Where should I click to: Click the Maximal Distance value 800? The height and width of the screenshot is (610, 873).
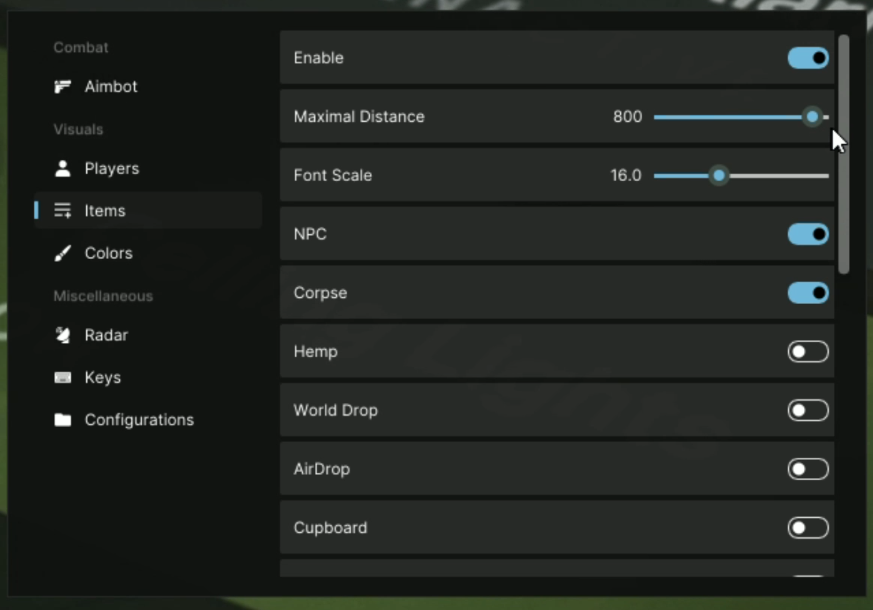pyautogui.click(x=627, y=117)
